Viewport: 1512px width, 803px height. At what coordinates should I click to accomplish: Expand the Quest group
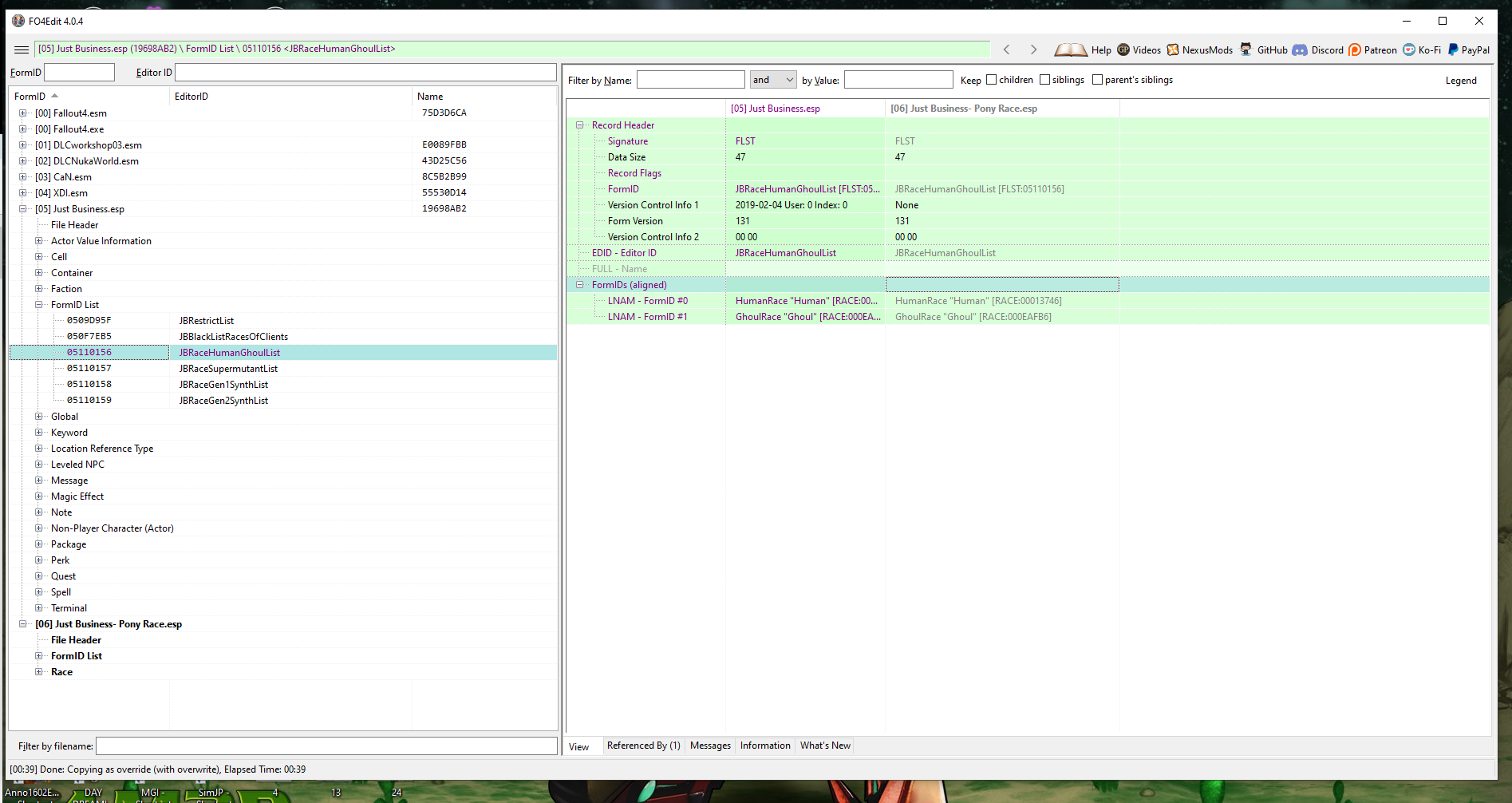[39, 576]
